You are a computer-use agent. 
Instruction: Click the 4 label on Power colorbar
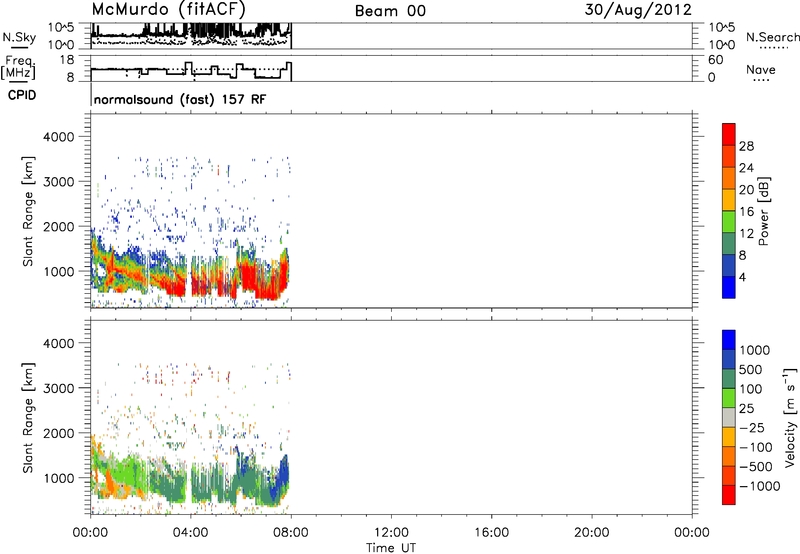click(x=742, y=277)
